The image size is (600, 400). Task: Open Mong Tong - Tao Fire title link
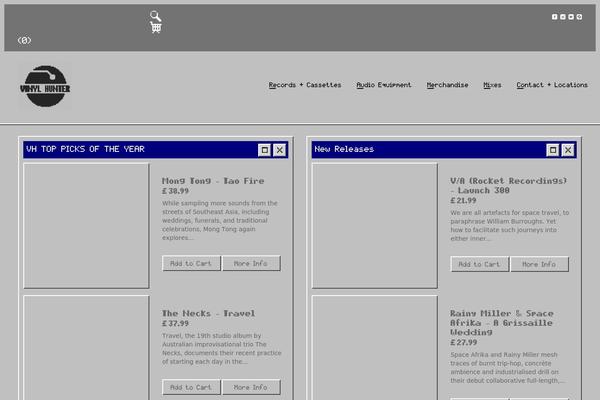point(213,181)
